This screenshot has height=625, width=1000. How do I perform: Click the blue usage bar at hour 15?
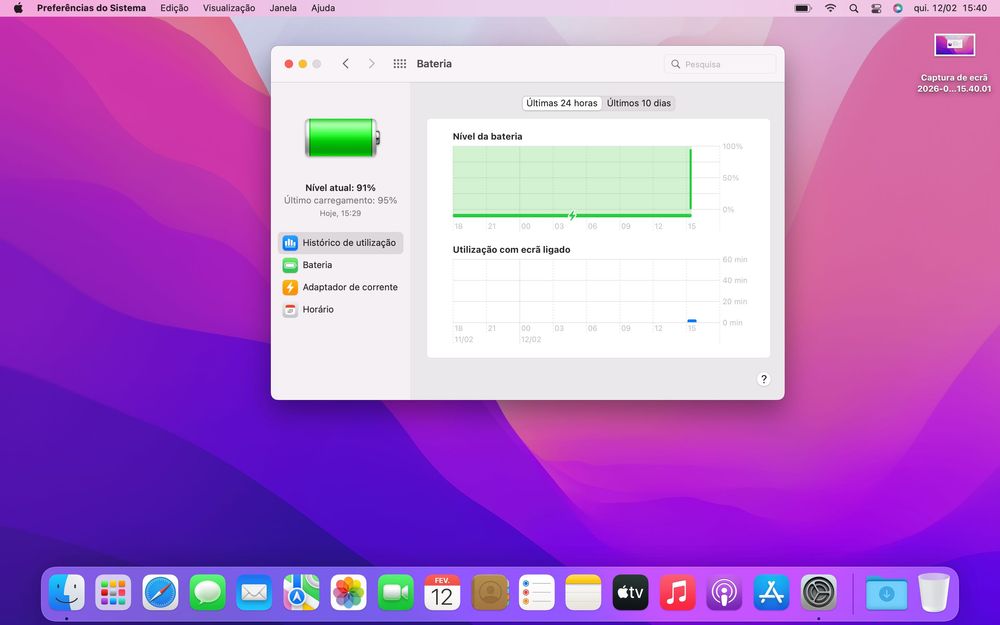click(692, 321)
